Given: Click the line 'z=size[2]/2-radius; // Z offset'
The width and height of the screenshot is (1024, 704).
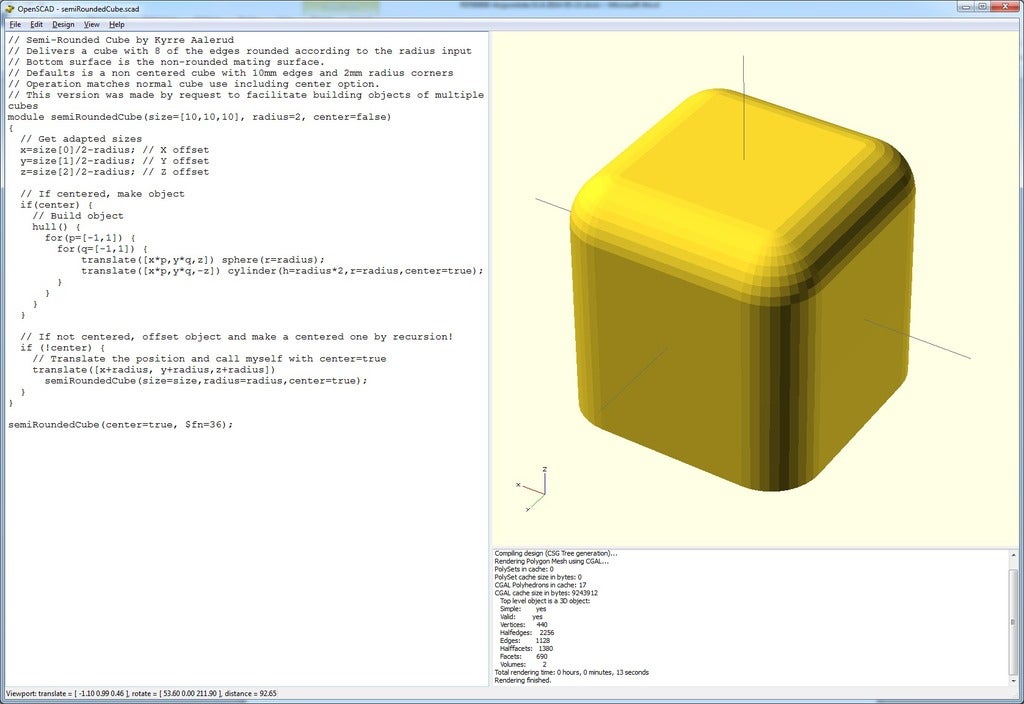Looking at the screenshot, I should click(x=114, y=172).
